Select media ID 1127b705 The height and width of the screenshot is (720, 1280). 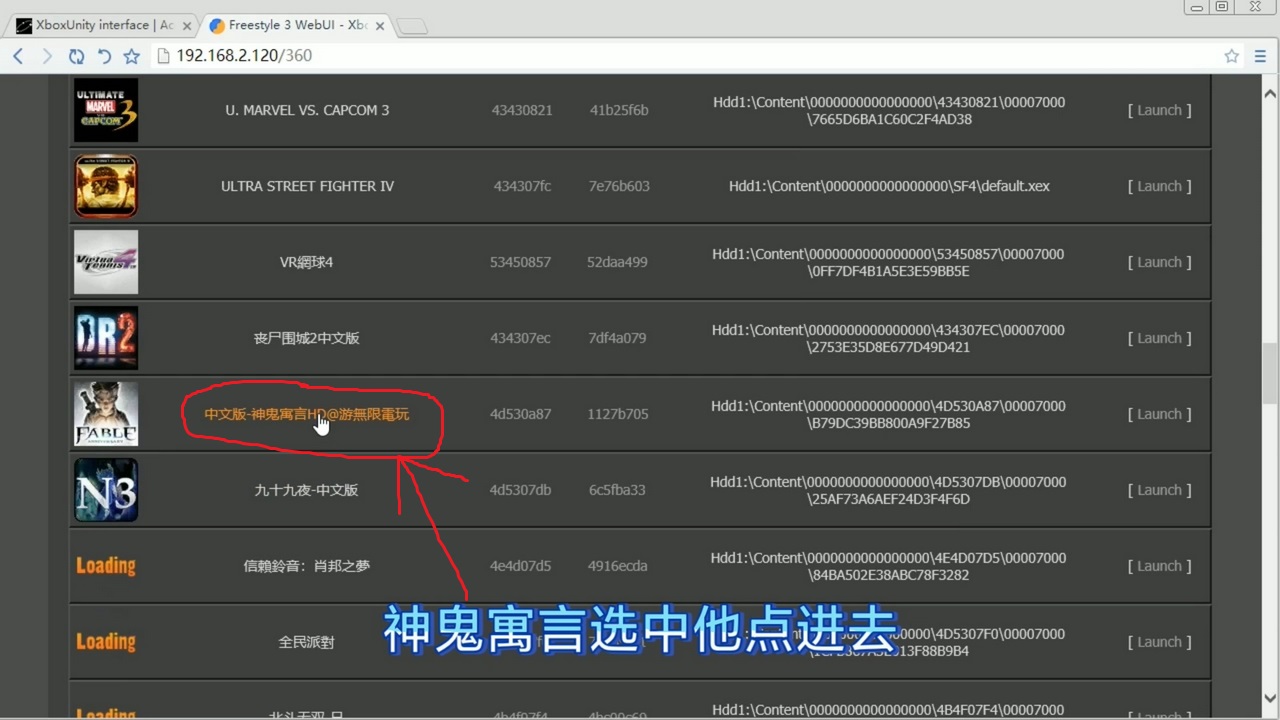point(617,414)
